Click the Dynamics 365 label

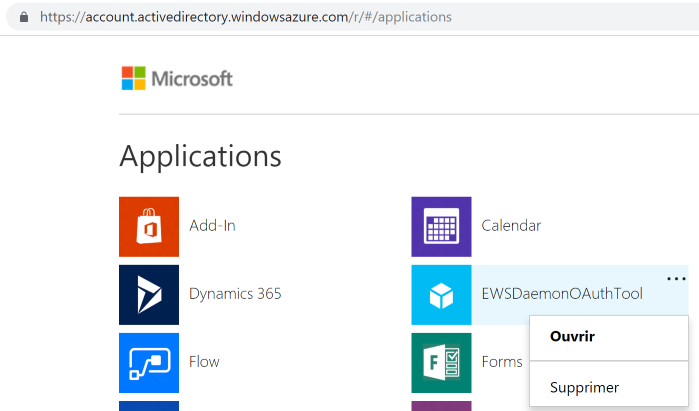click(x=235, y=294)
